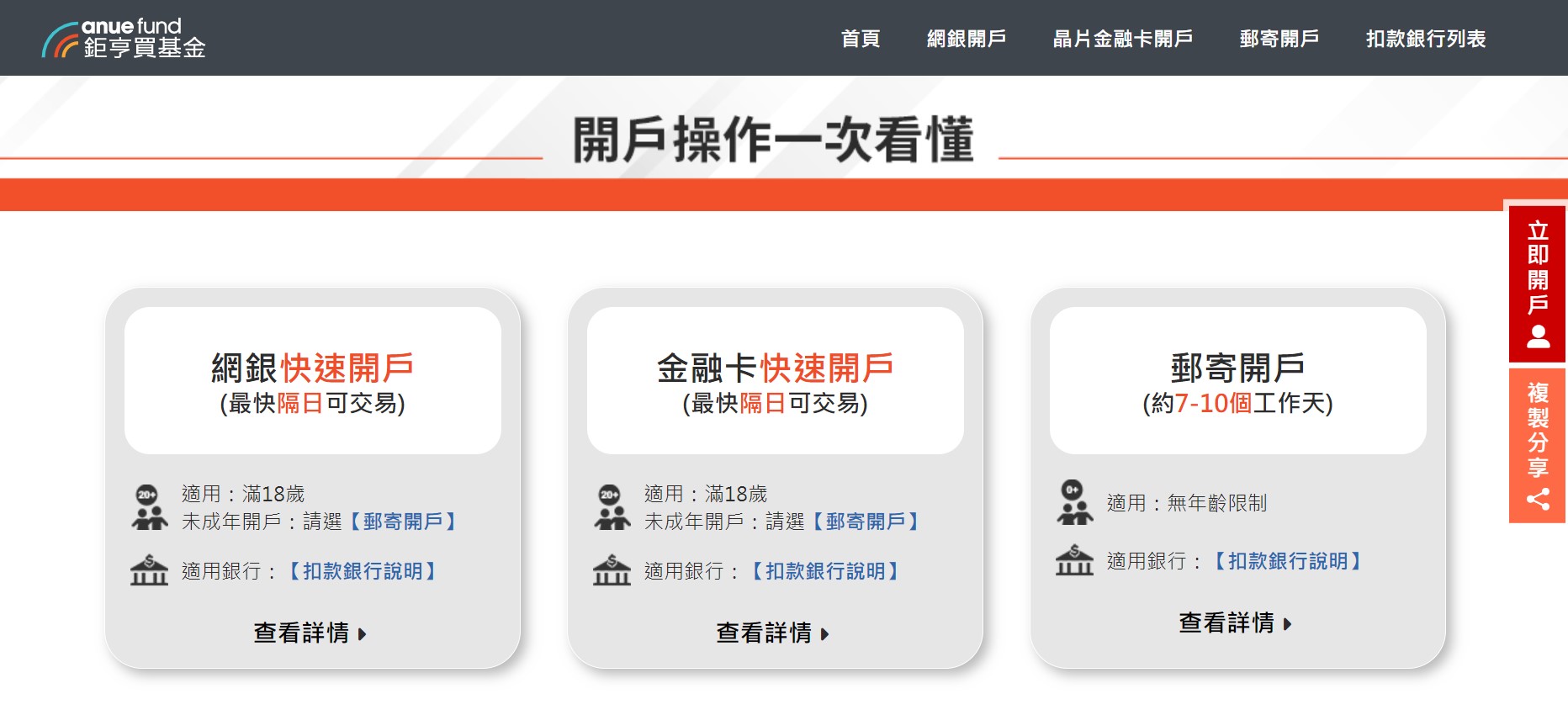Image resolution: width=1568 pixels, height=715 pixels.
Task: Open 郵寄開戶 link in the 網銀 card
Action: pyautogui.click(x=403, y=522)
